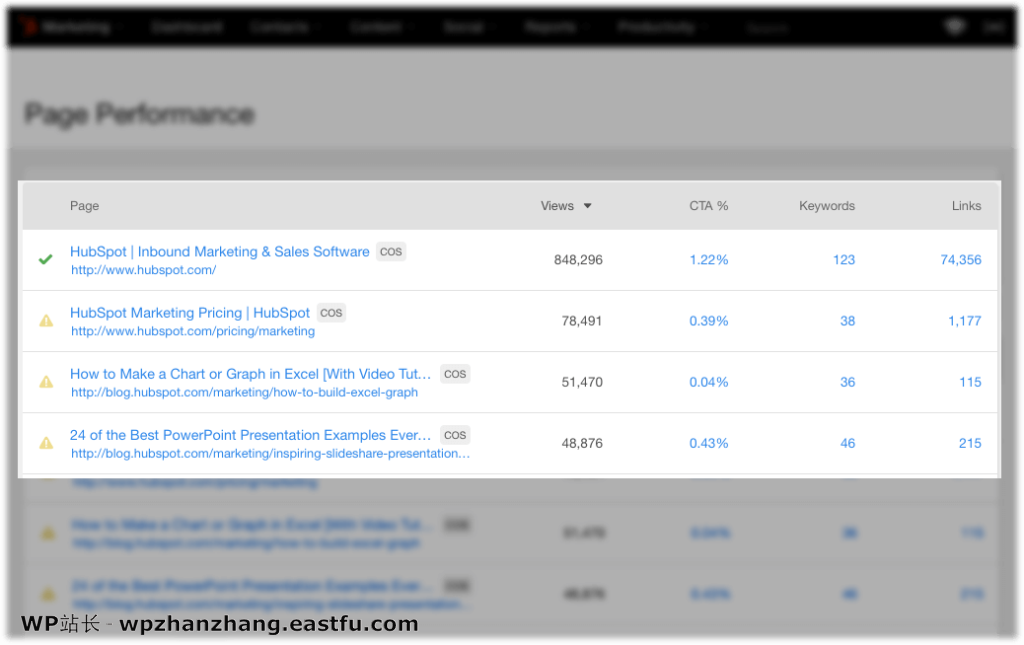Click the 1.22% CTA rate link
Image resolution: width=1024 pixels, height=645 pixels.
(x=709, y=259)
